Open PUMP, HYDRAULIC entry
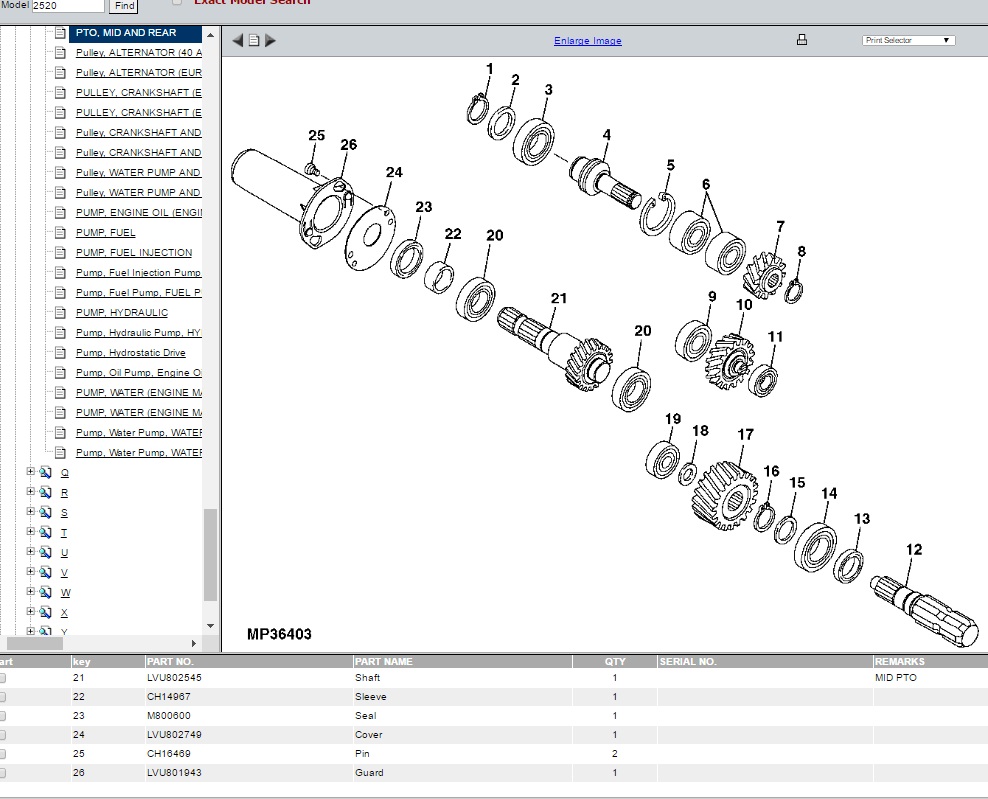The image size is (988, 799). point(122,313)
